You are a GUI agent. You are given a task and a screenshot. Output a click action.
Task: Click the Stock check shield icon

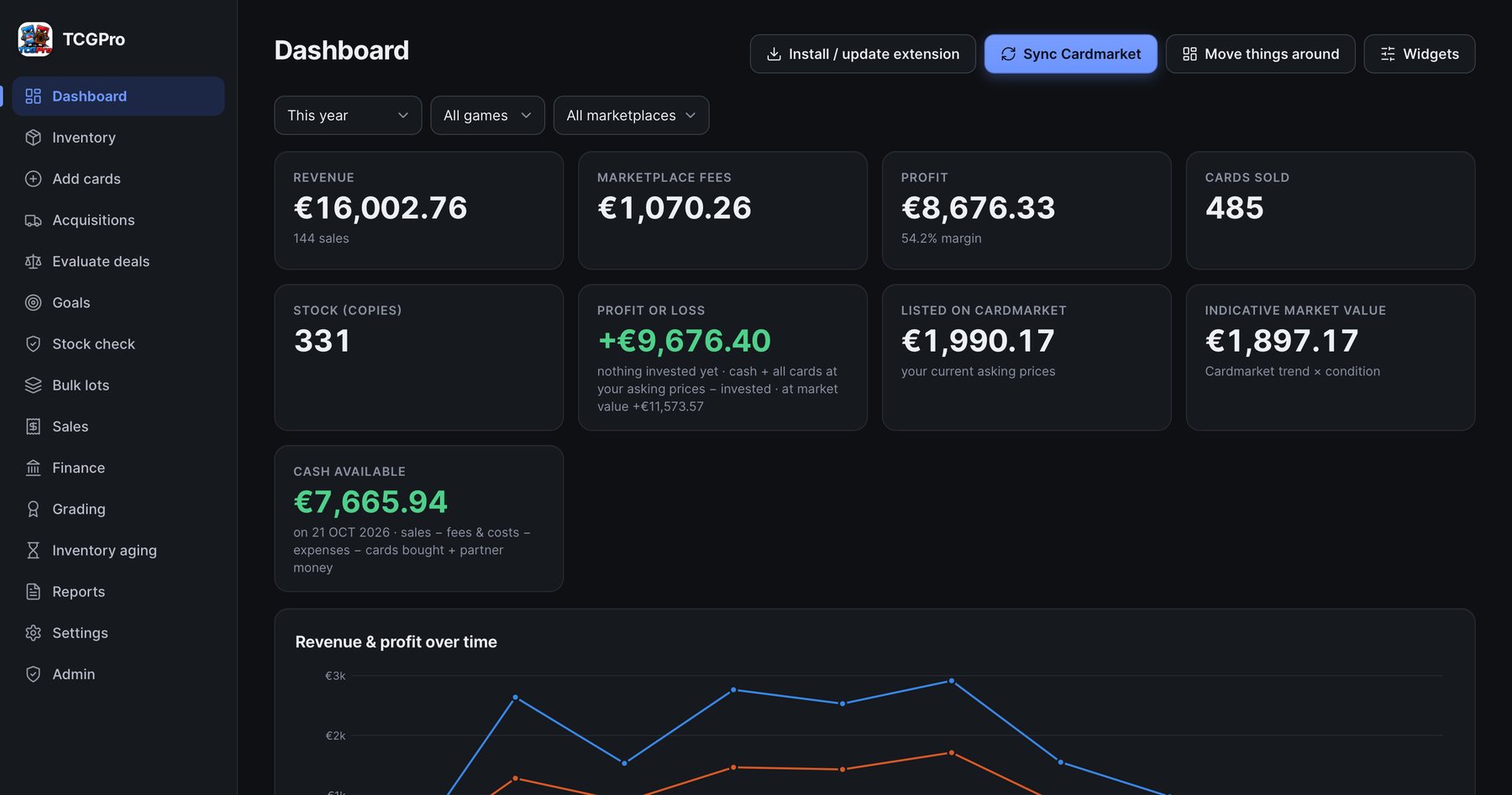(x=33, y=343)
